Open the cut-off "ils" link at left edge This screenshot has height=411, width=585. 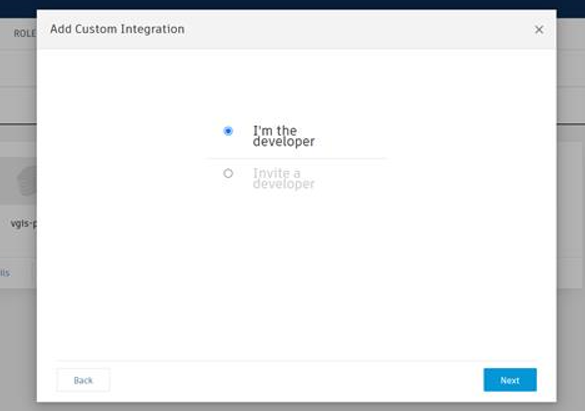click(5, 273)
